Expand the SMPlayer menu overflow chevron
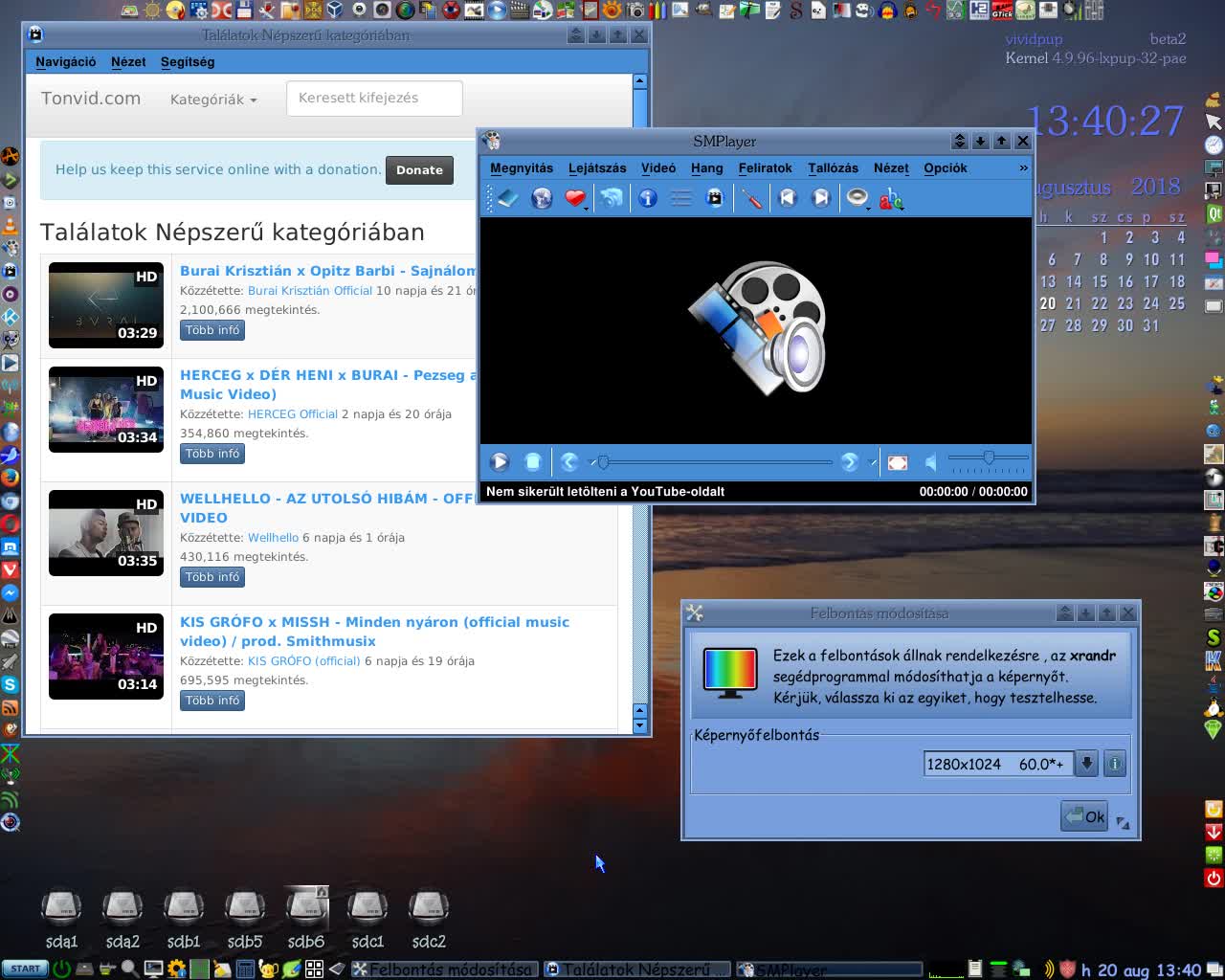The width and height of the screenshot is (1225, 980). coord(1023,167)
